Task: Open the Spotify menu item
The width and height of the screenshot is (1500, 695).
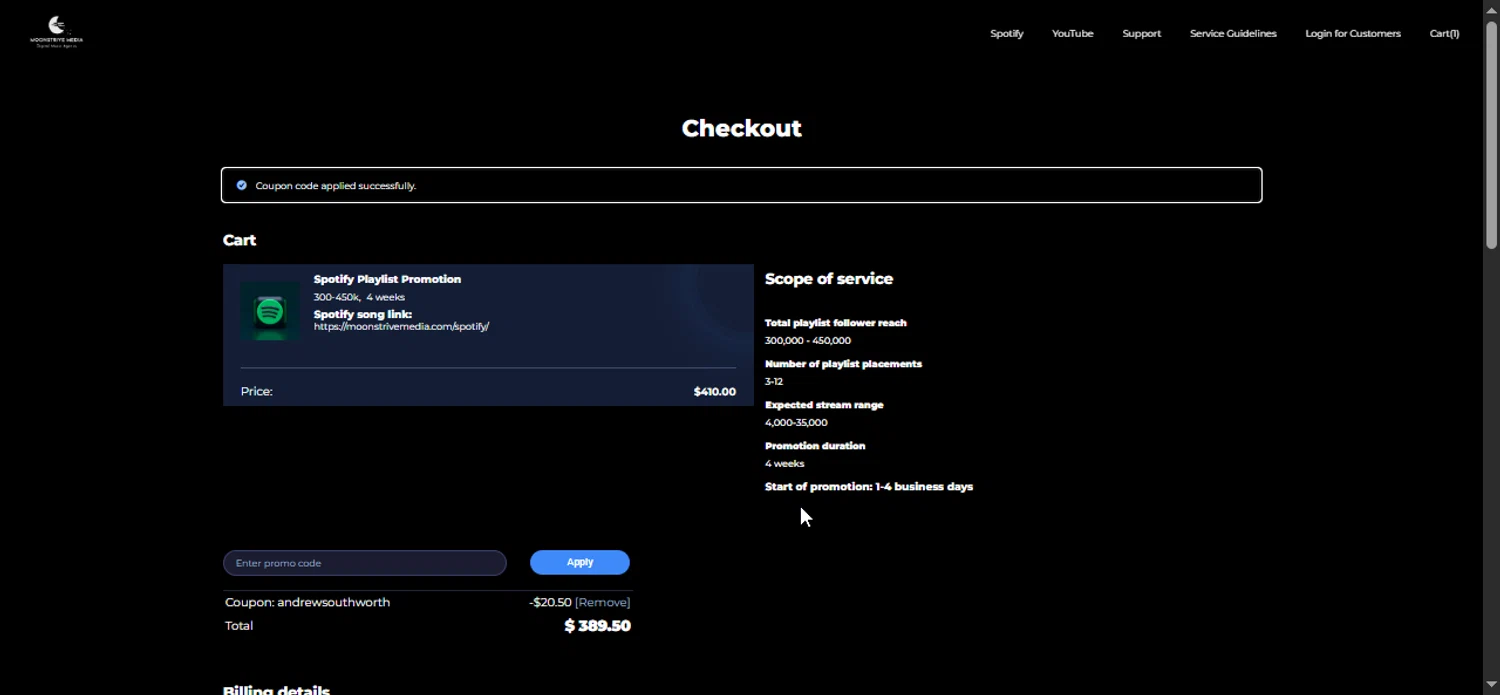Action: [x=1007, y=33]
